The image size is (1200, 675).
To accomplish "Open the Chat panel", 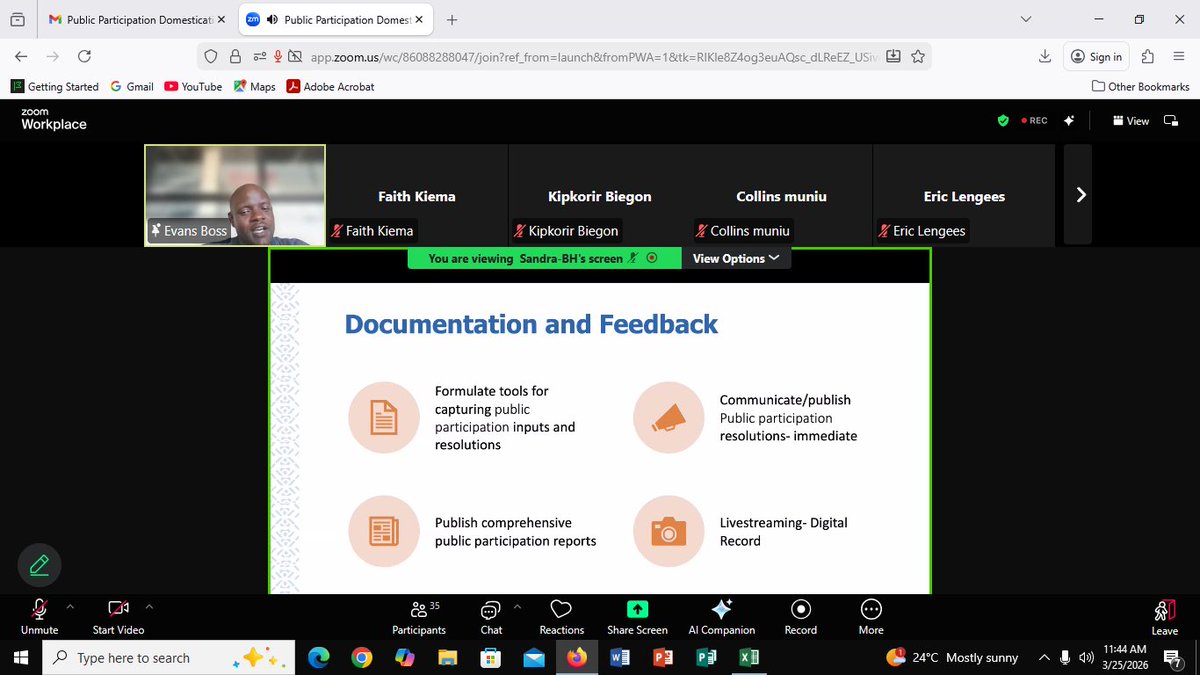I will click(491, 616).
